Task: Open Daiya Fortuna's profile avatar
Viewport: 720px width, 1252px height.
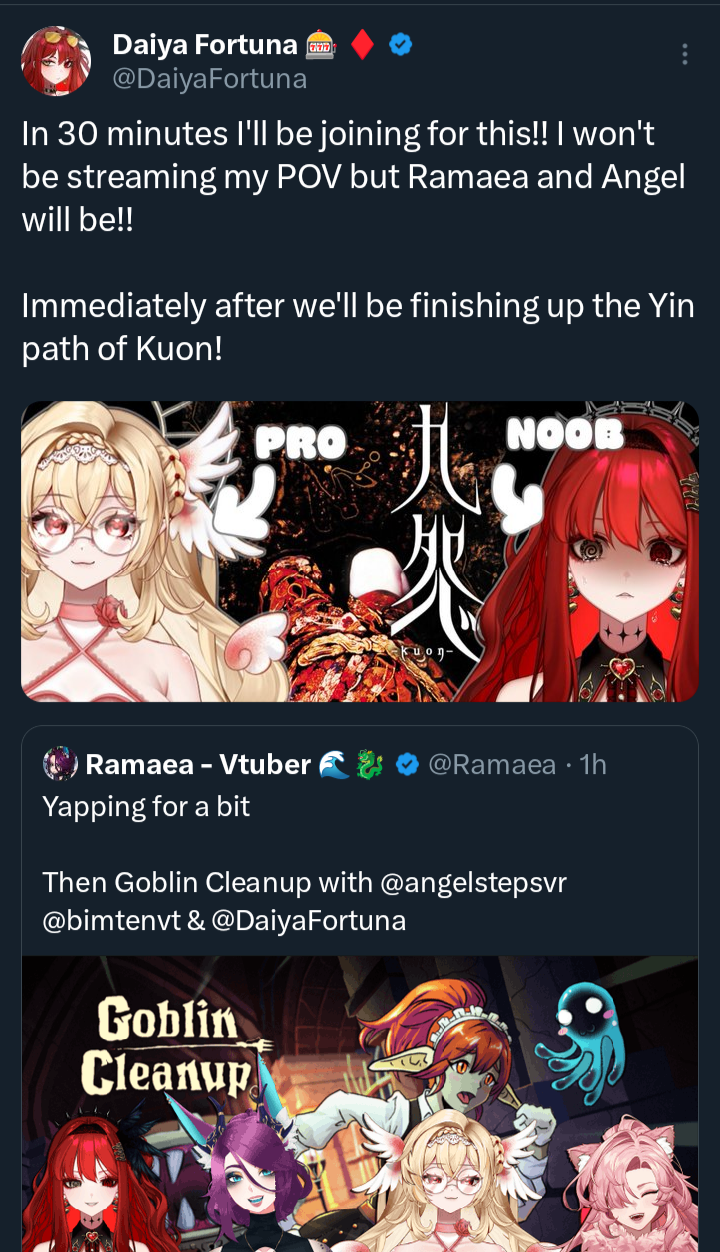Action: (x=56, y=61)
